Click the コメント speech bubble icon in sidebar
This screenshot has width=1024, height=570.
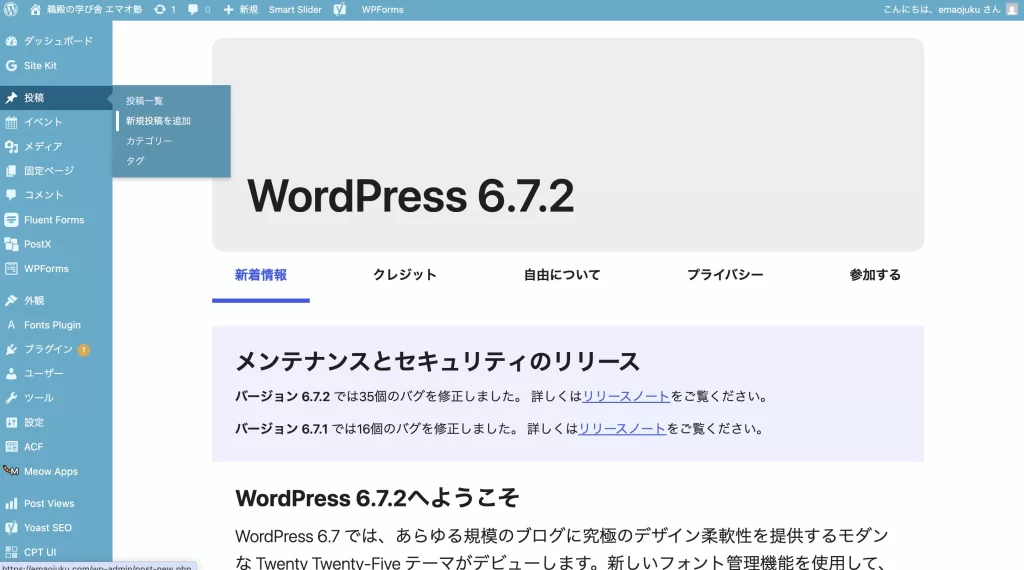11,195
